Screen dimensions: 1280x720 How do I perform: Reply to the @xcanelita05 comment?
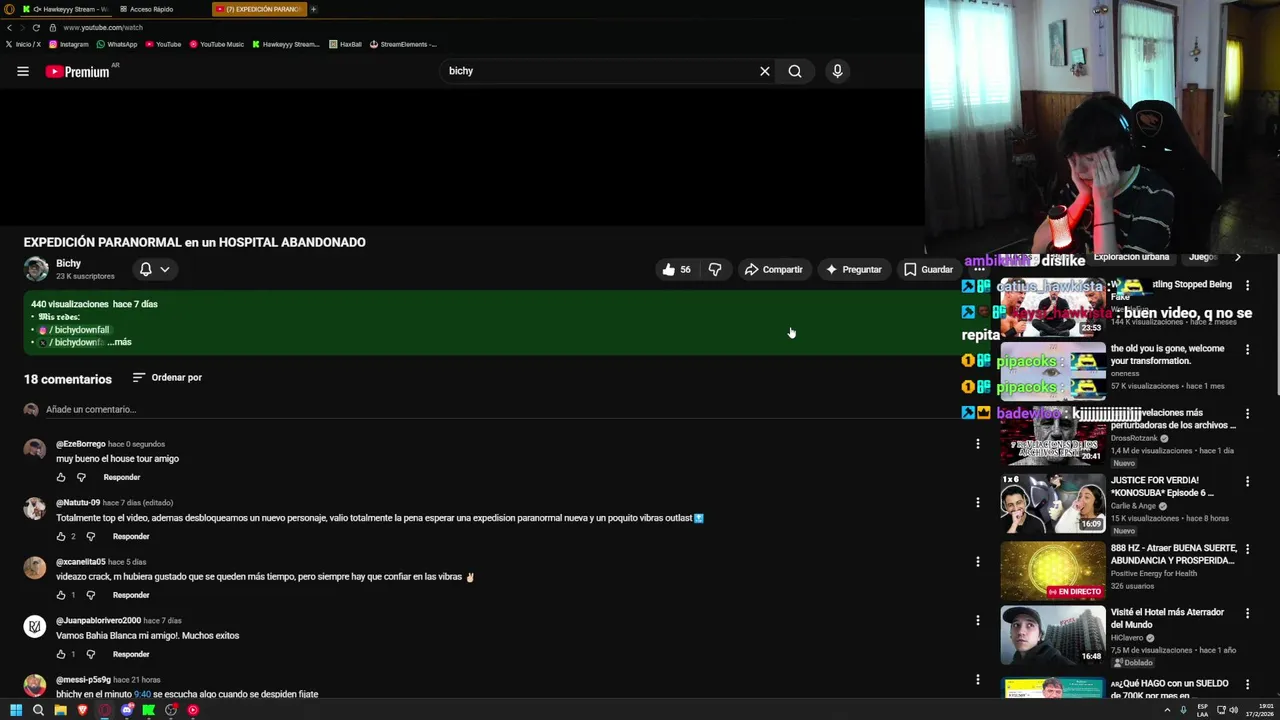(x=131, y=595)
